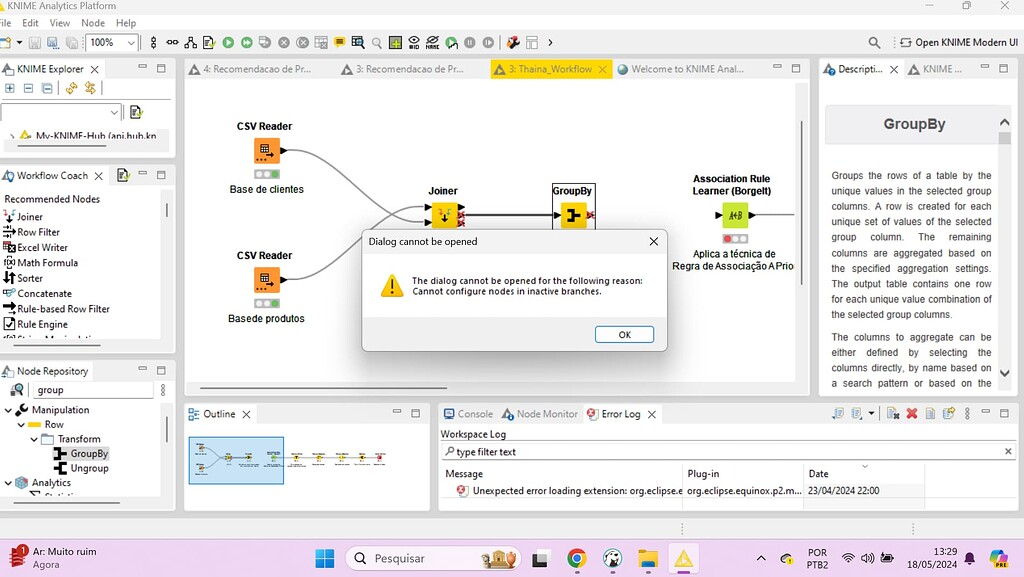Click the workflow canvas horizontal scrollbar
Screen dimensions: 1024x577
tap(323, 388)
